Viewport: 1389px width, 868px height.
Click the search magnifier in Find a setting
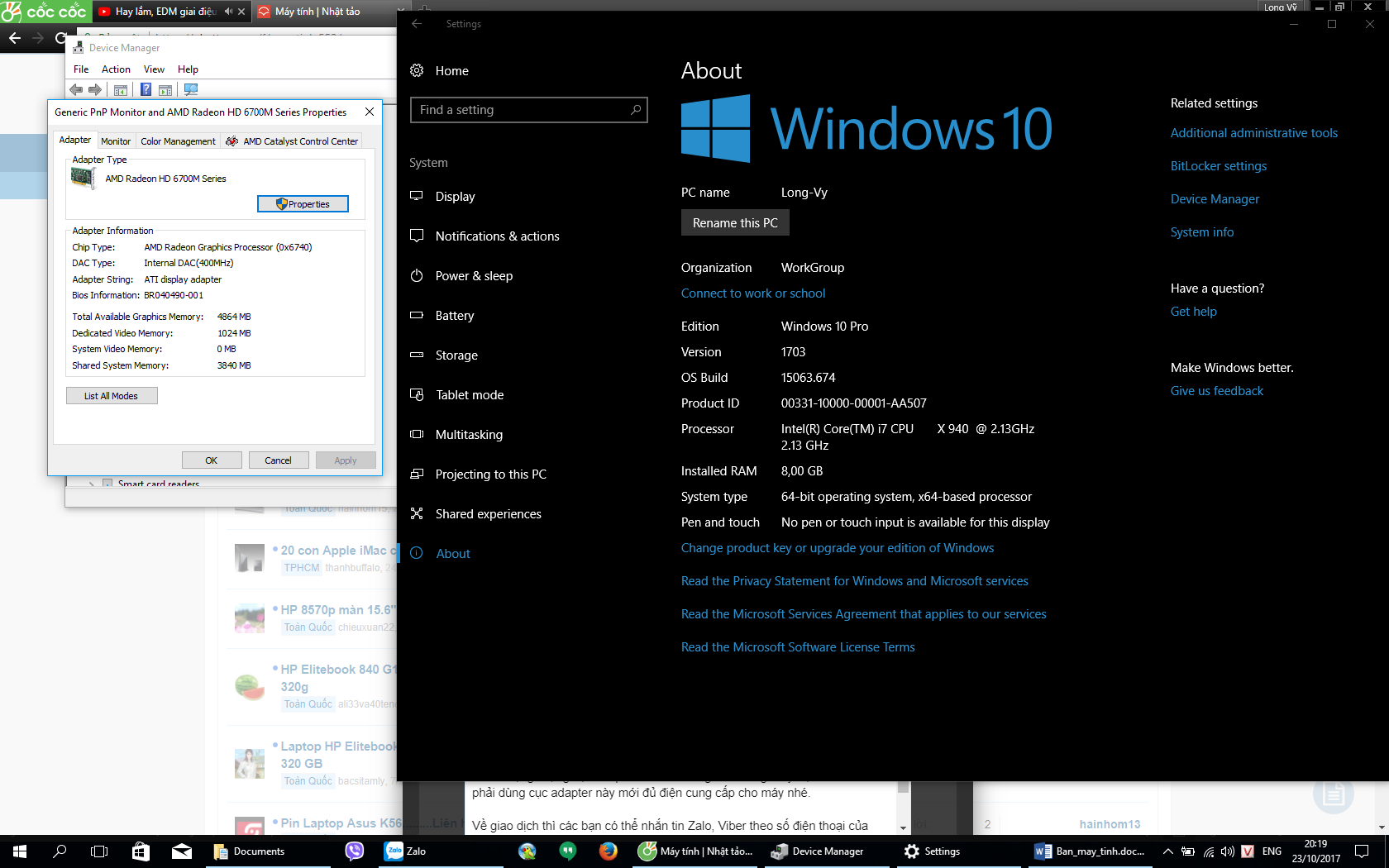click(x=636, y=110)
